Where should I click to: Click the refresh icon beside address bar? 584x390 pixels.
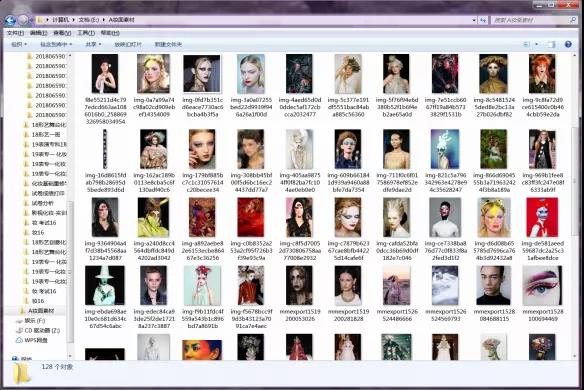[483, 20]
